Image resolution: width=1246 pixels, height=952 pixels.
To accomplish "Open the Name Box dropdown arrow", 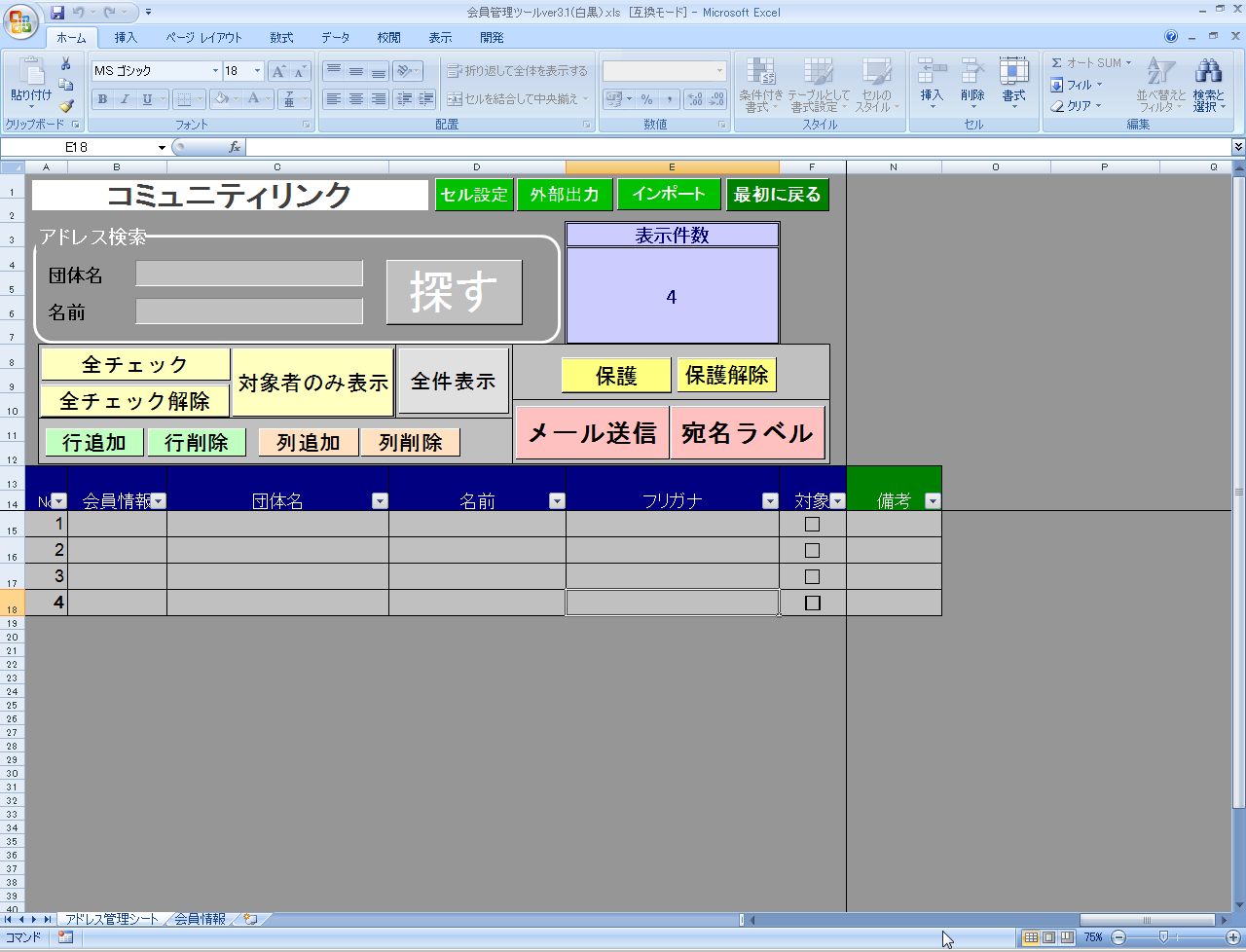I will click(x=162, y=147).
